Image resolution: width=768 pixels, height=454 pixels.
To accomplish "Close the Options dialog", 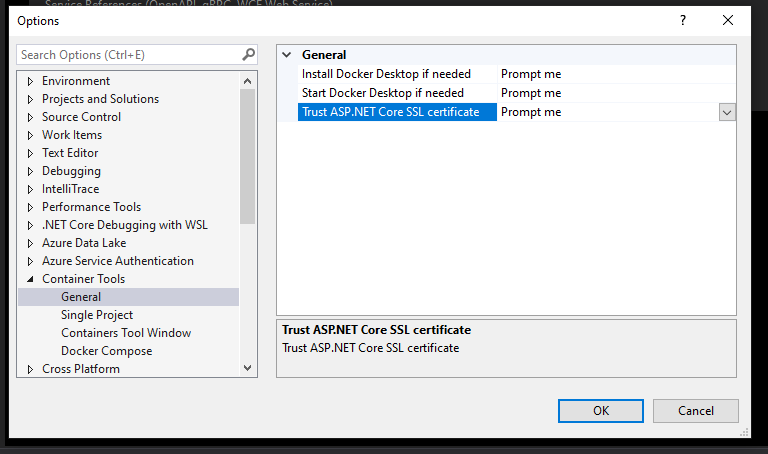I will tap(728, 20).
